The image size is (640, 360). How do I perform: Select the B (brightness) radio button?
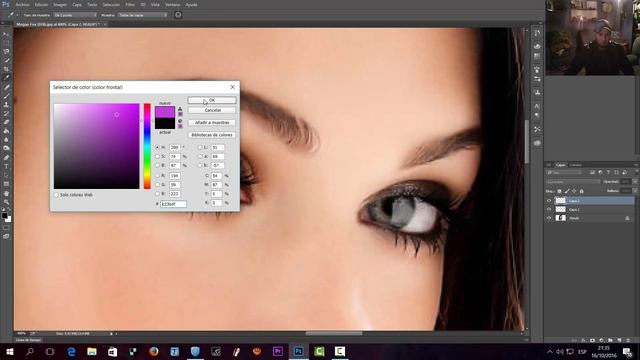tap(158, 165)
